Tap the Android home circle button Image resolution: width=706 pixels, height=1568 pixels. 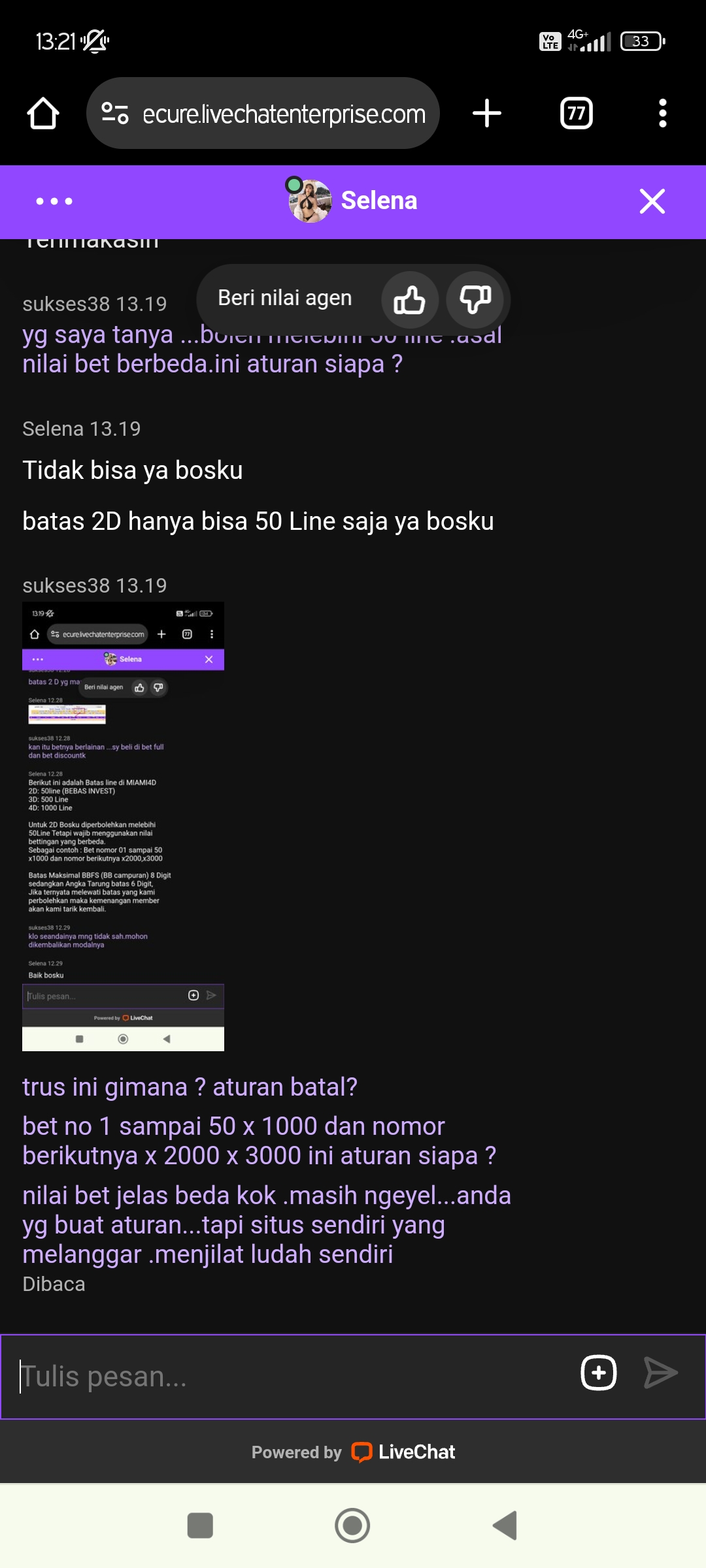pyautogui.click(x=352, y=1526)
